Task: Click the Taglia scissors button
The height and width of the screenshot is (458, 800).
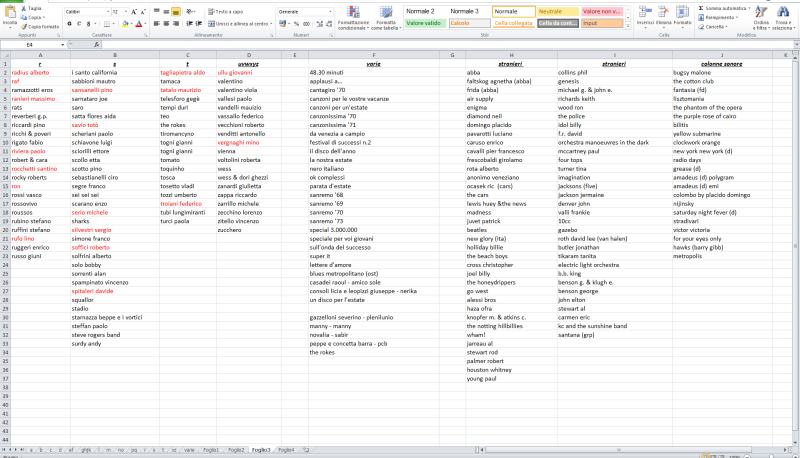Action: (31, 9)
